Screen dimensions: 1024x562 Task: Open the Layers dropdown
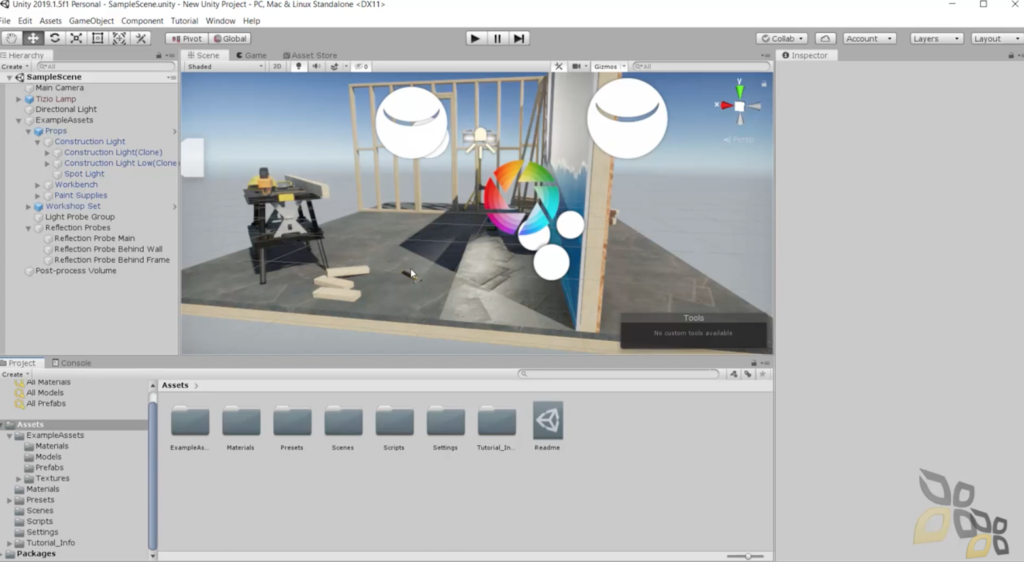click(936, 39)
